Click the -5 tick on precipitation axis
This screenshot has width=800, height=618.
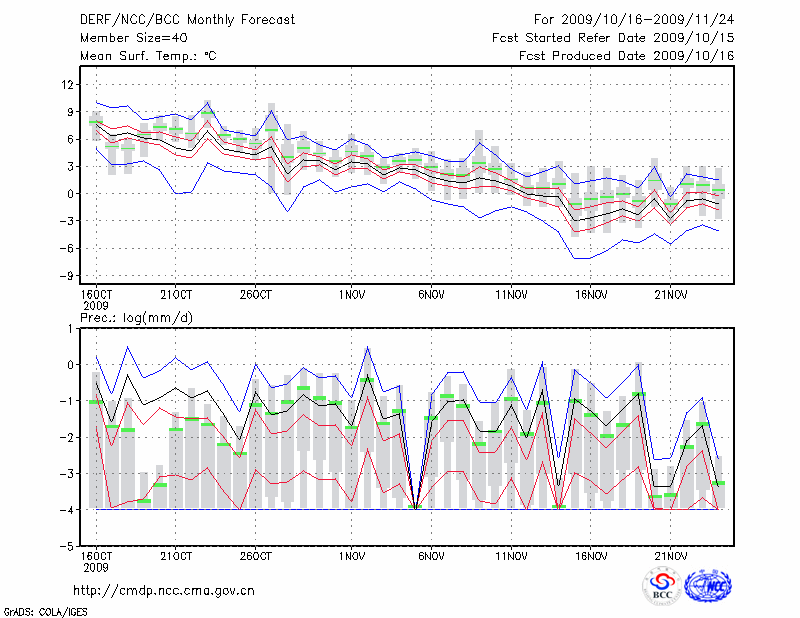[67, 547]
